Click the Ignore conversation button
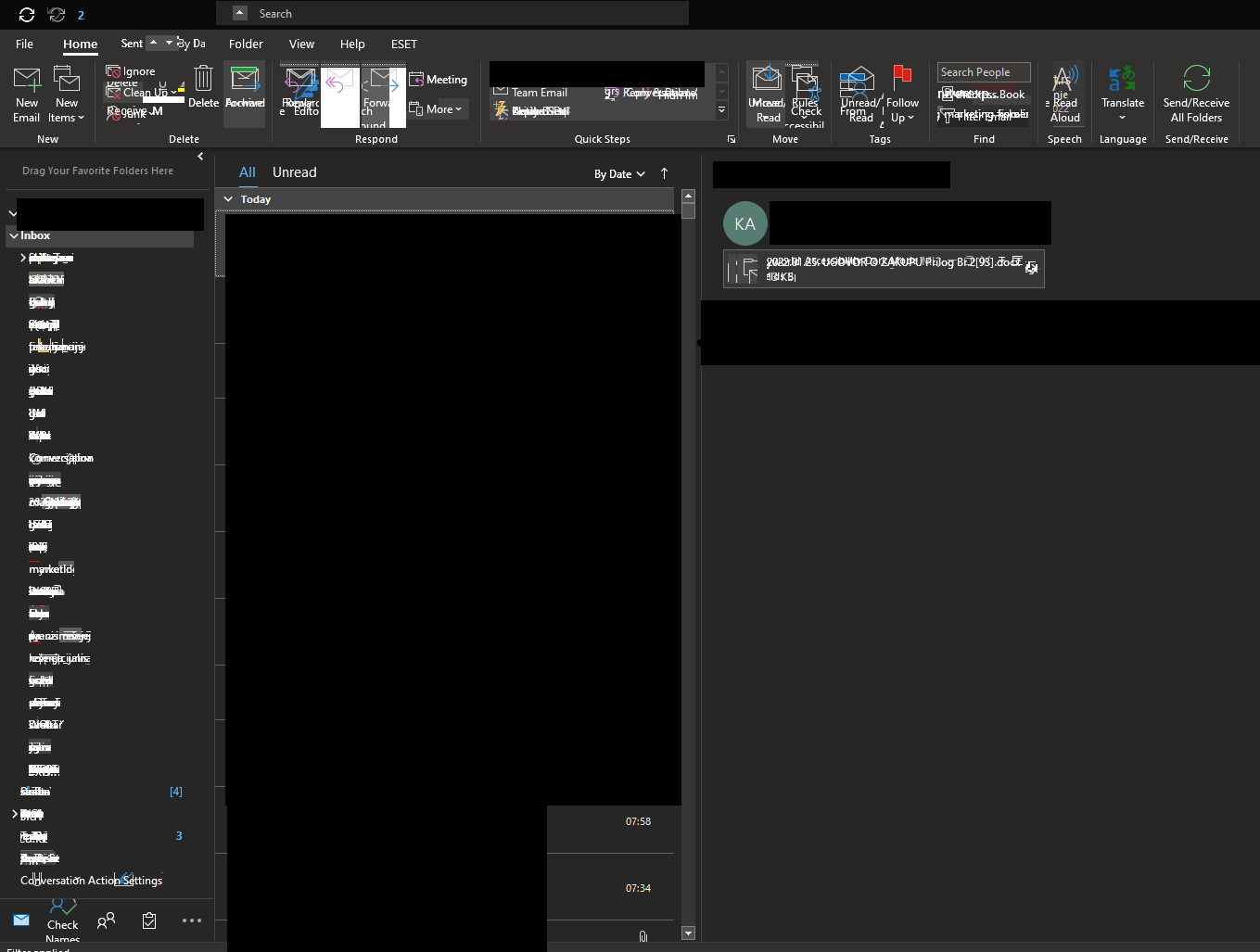The height and width of the screenshot is (952, 1260). click(x=131, y=71)
